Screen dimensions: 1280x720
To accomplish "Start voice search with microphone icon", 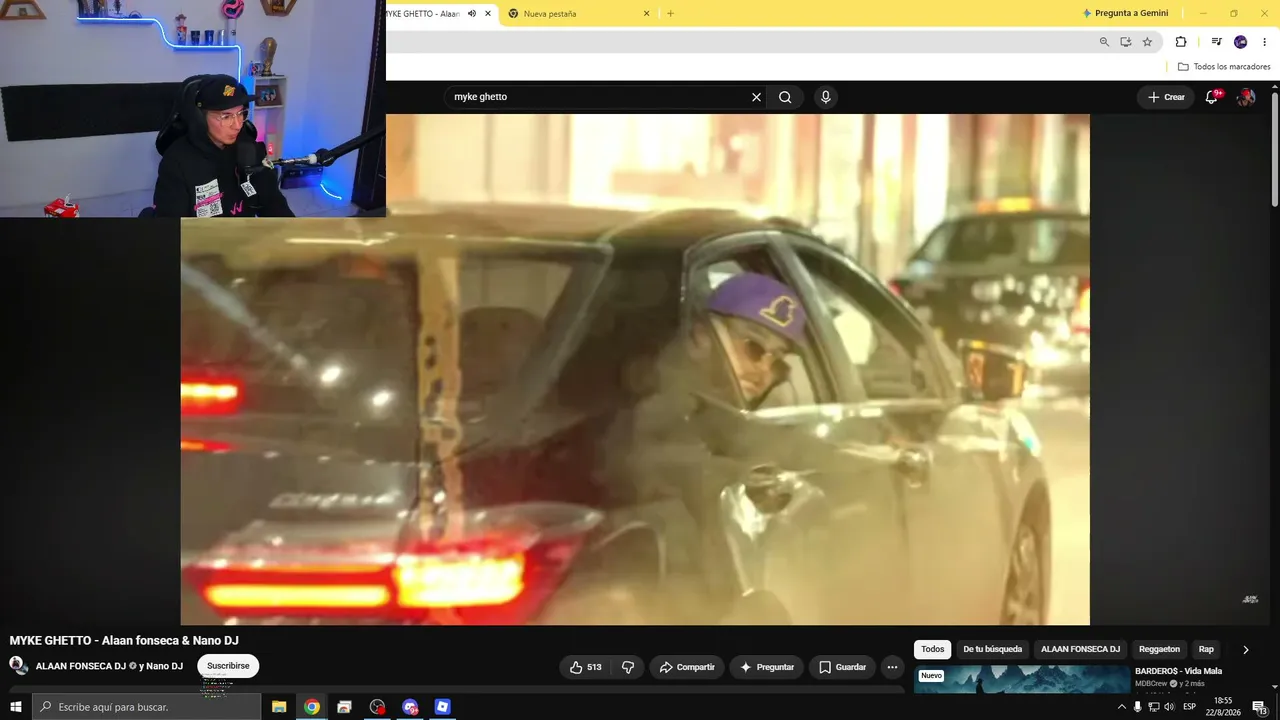I will [825, 97].
